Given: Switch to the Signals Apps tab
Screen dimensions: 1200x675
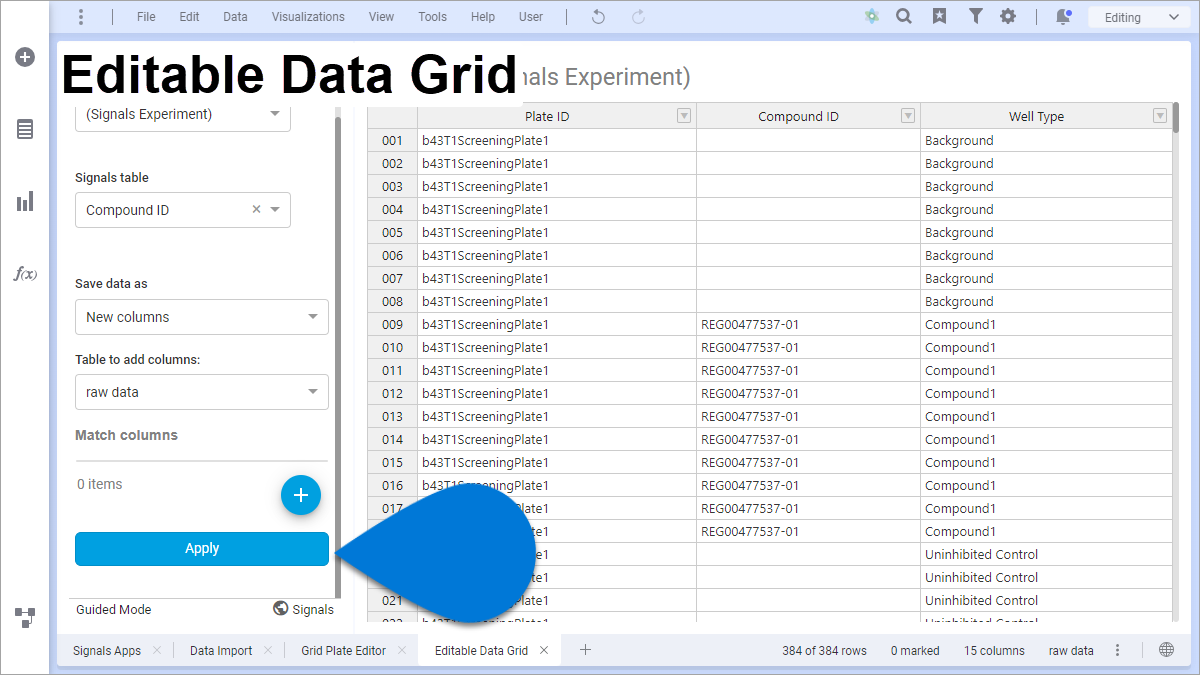Looking at the screenshot, I should [107, 651].
